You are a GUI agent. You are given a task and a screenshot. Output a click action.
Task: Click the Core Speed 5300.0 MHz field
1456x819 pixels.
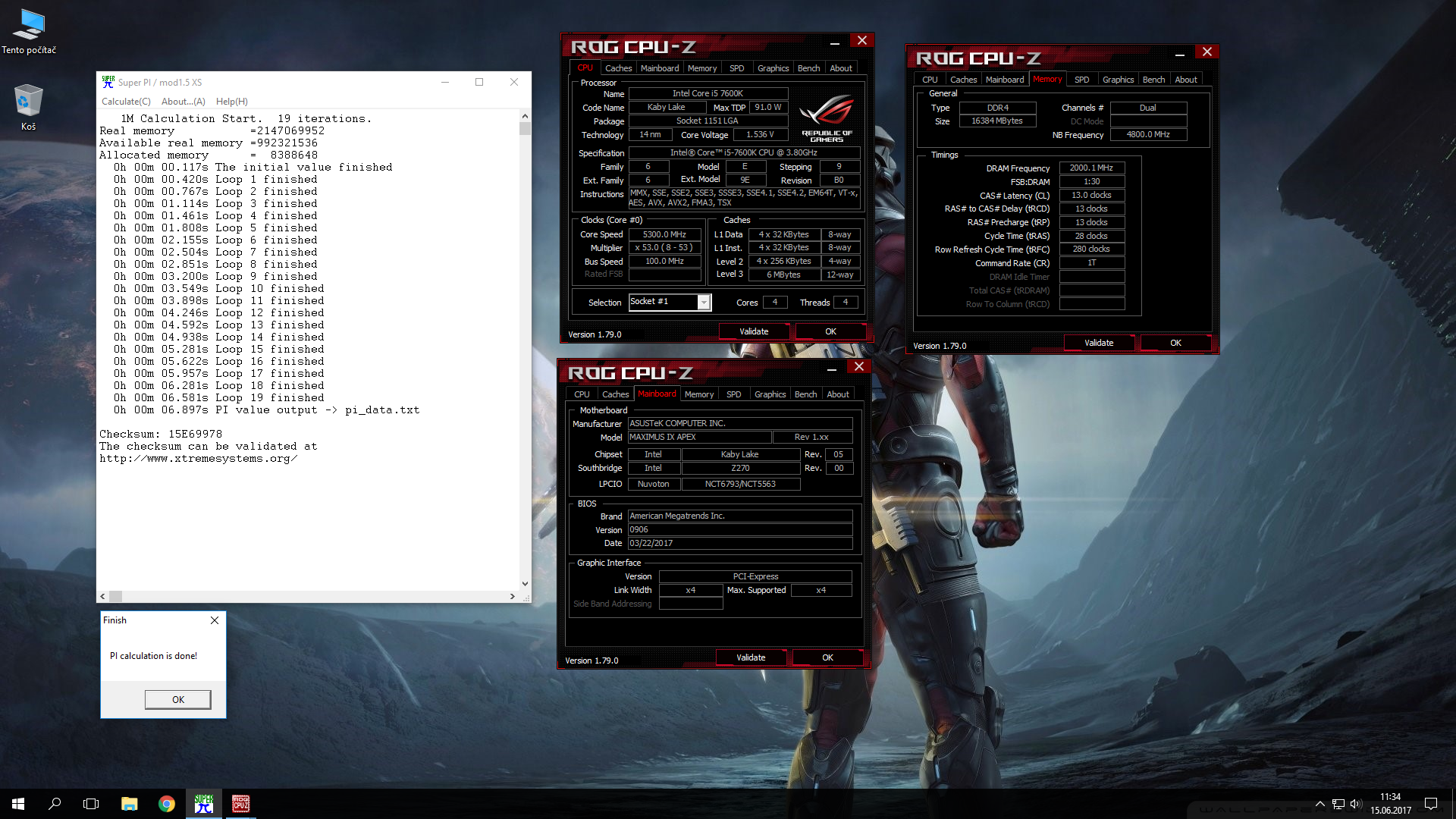click(x=664, y=235)
